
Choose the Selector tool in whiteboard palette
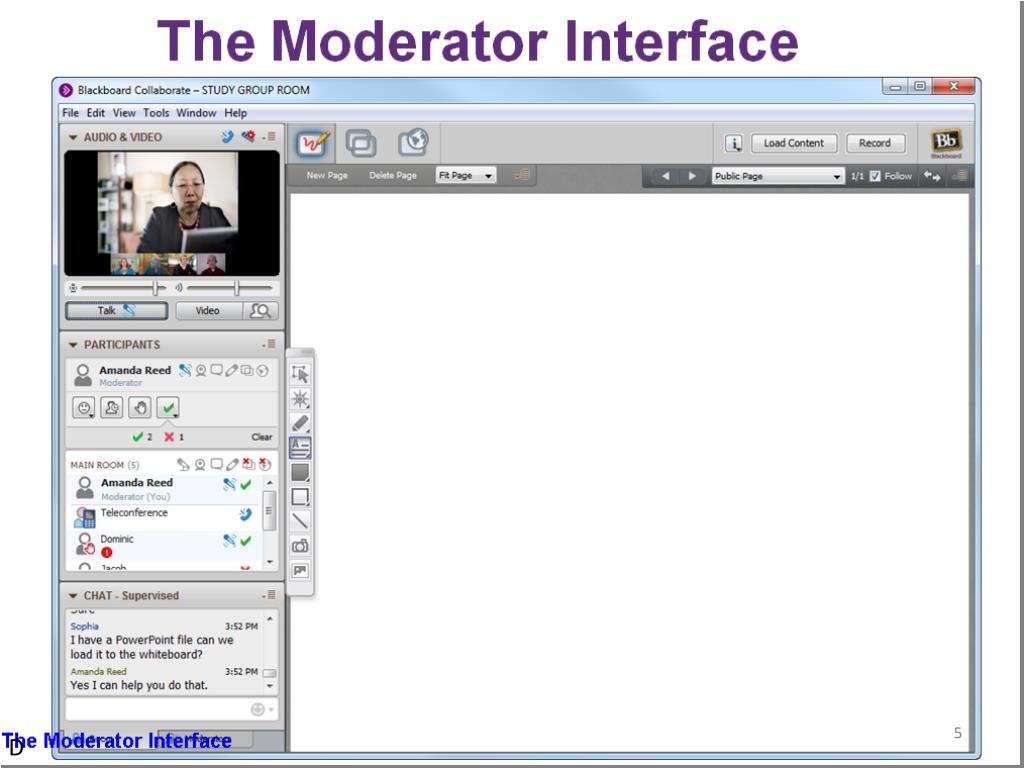tap(300, 374)
